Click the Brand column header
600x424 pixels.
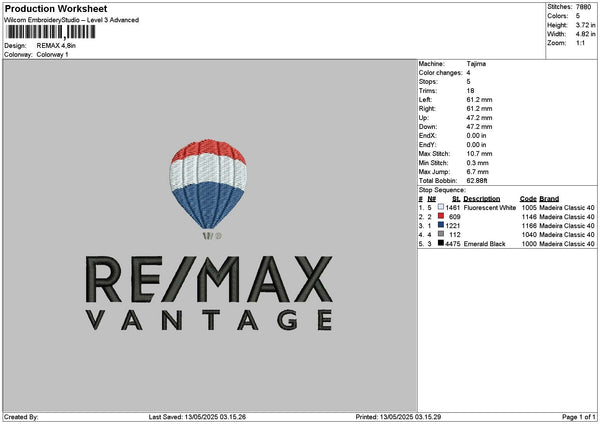coord(549,198)
